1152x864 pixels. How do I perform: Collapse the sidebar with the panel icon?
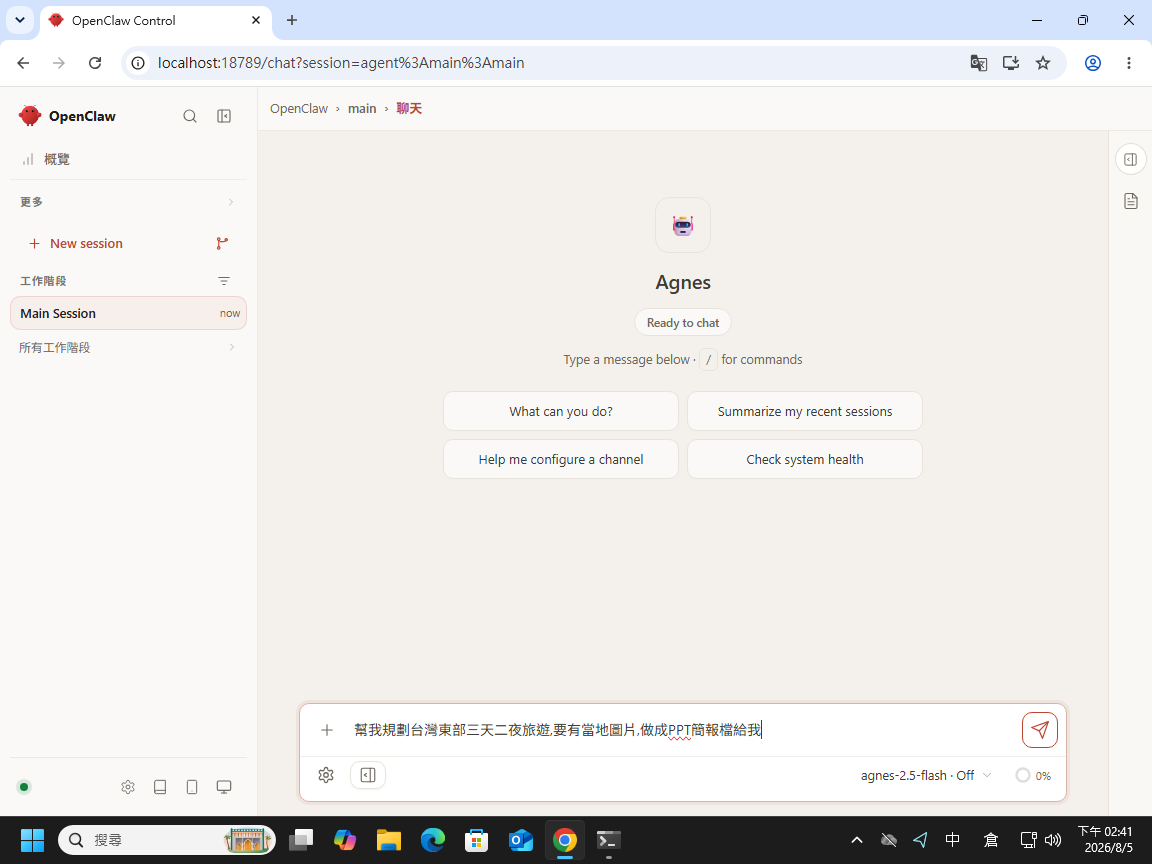click(224, 116)
